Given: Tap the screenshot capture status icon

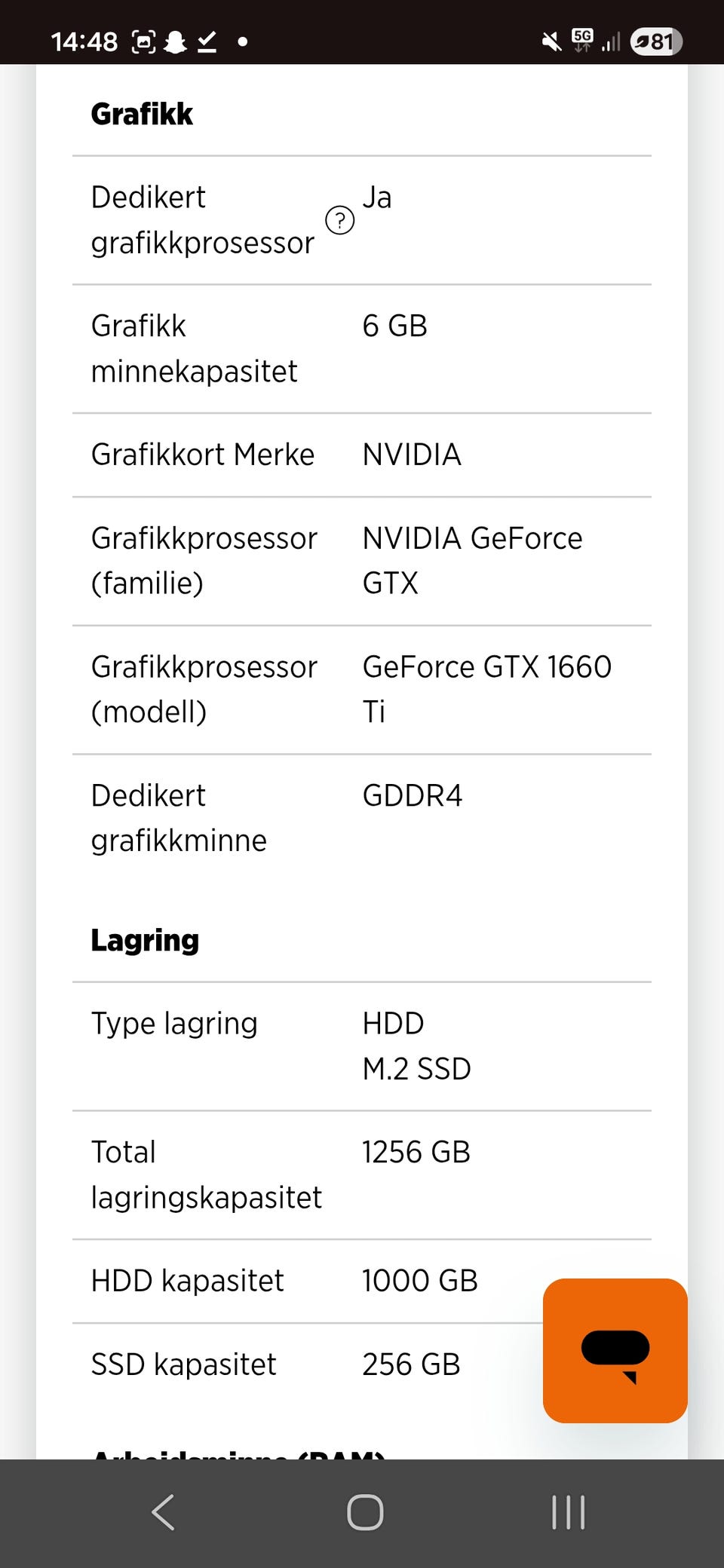Looking at the screenshot, I should point(143,41).
